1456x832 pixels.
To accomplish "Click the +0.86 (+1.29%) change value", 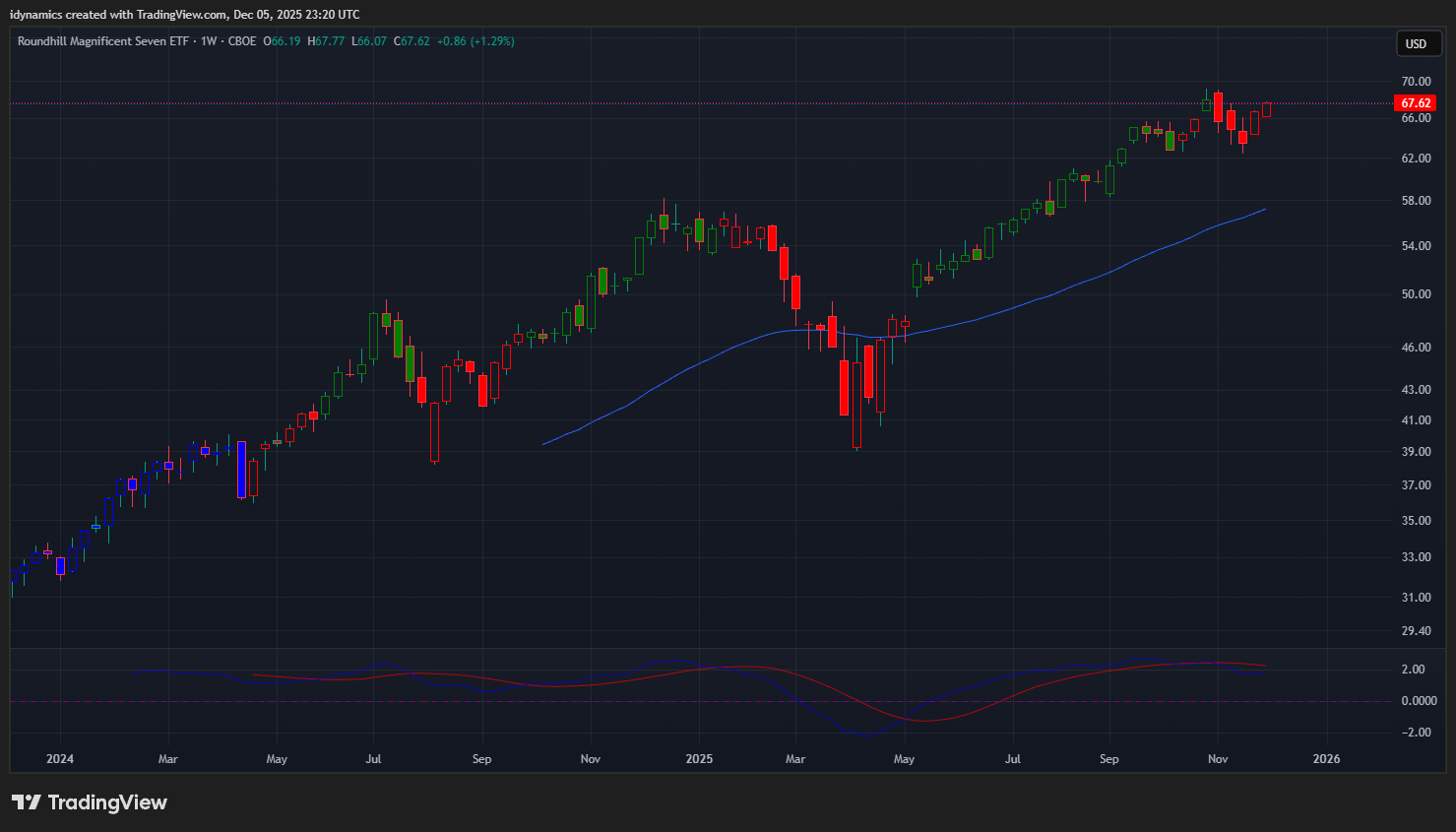I will (x=475, y=41).
